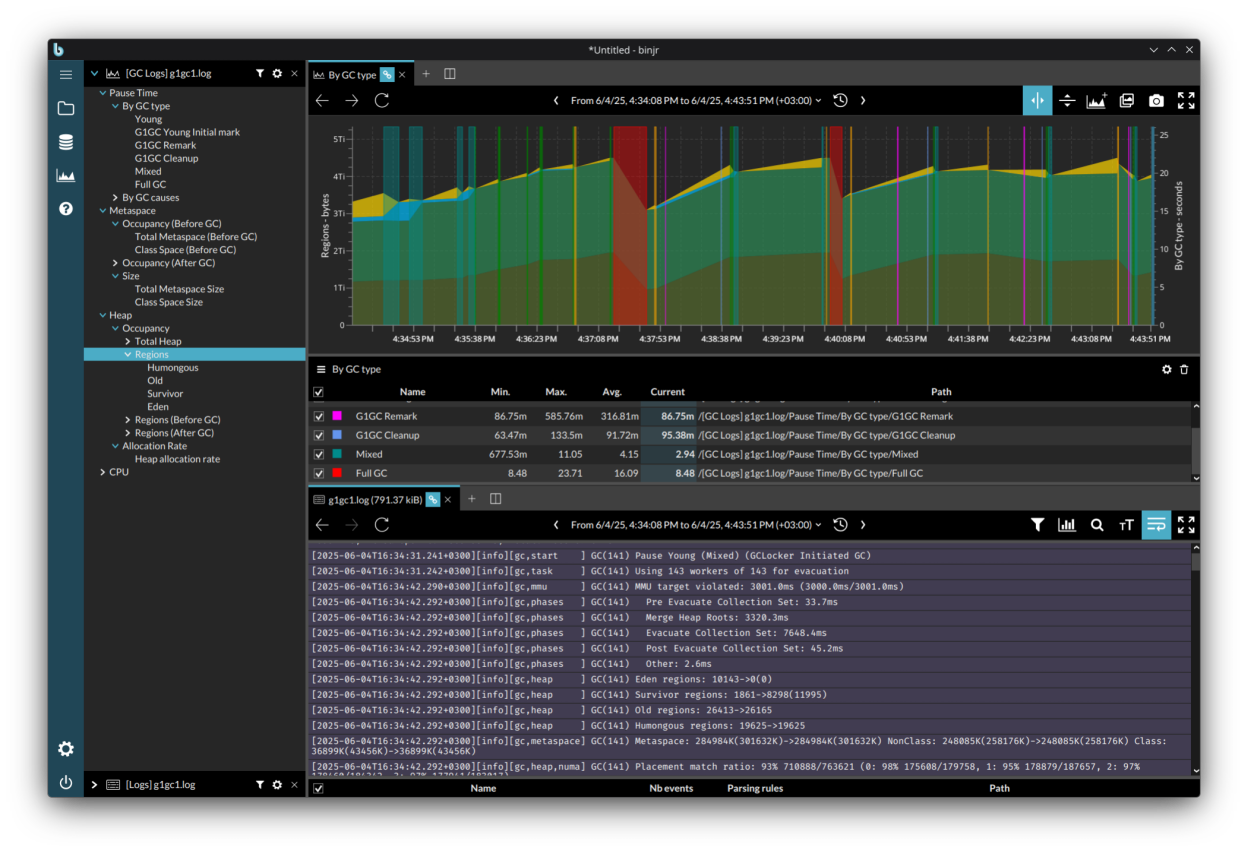Filter the [GC Logs] g1gc1.log source tree
Image resolution: width=1248 pixels, height=854 pixels.
260,73
